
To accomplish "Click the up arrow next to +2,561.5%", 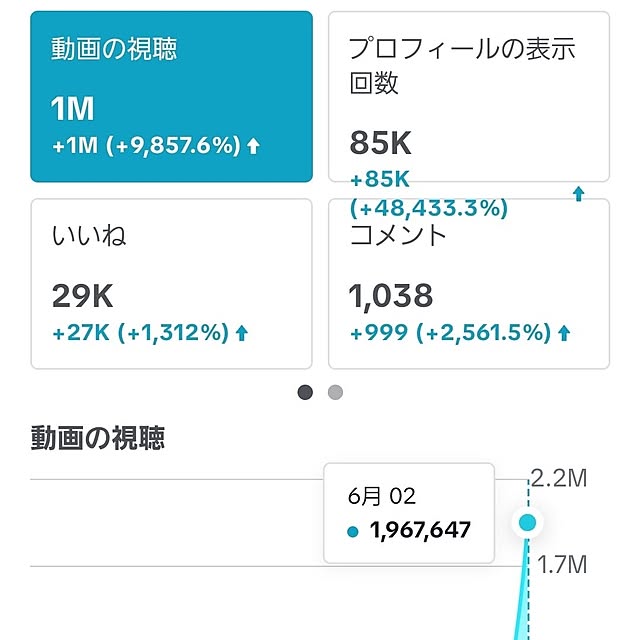I will pos(564,333).
